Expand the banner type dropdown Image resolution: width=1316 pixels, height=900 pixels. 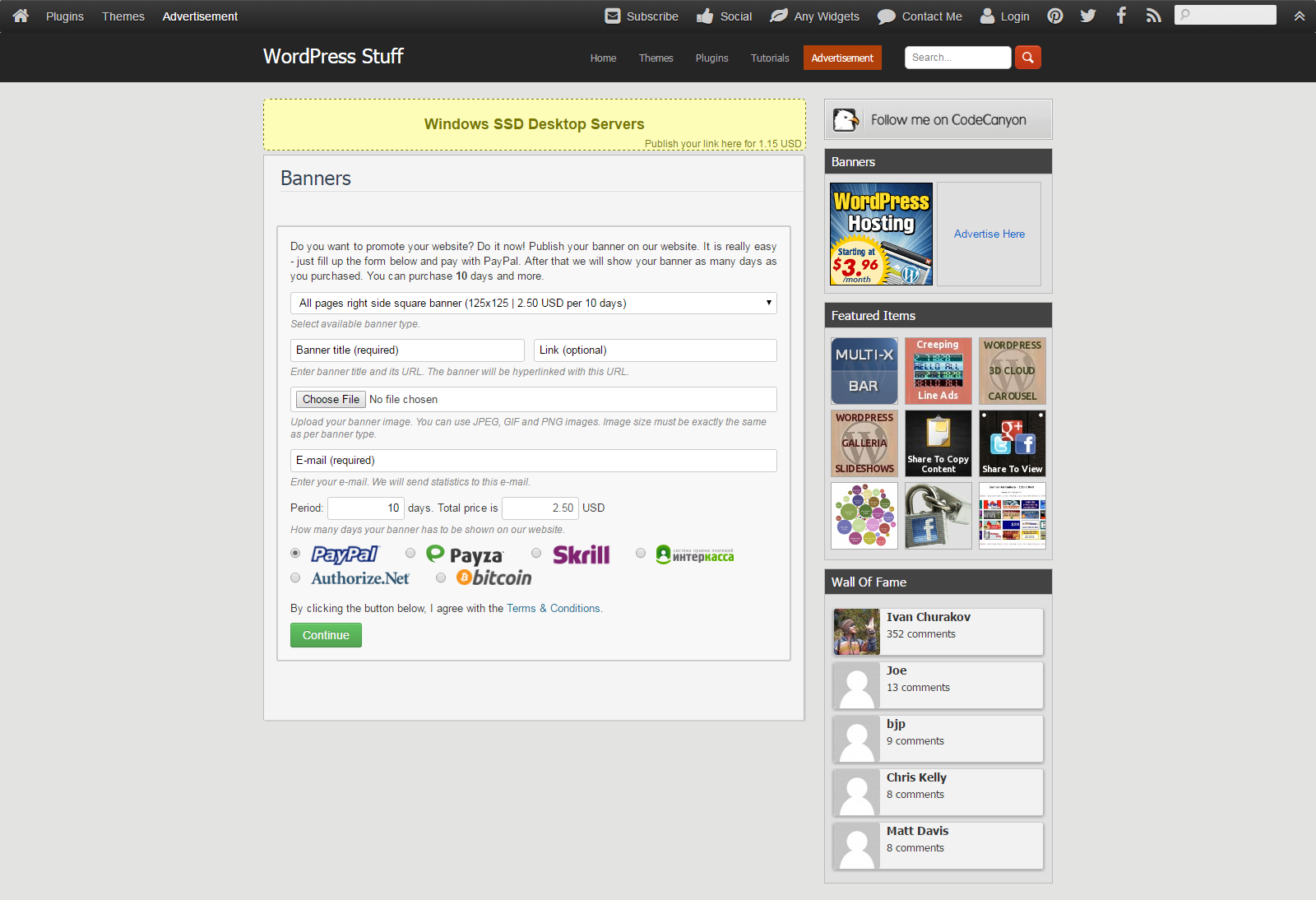(534, 303)
